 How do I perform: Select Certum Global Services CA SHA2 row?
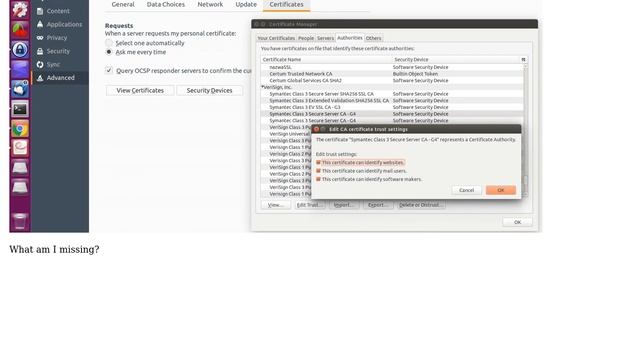[x=392, y=80]
